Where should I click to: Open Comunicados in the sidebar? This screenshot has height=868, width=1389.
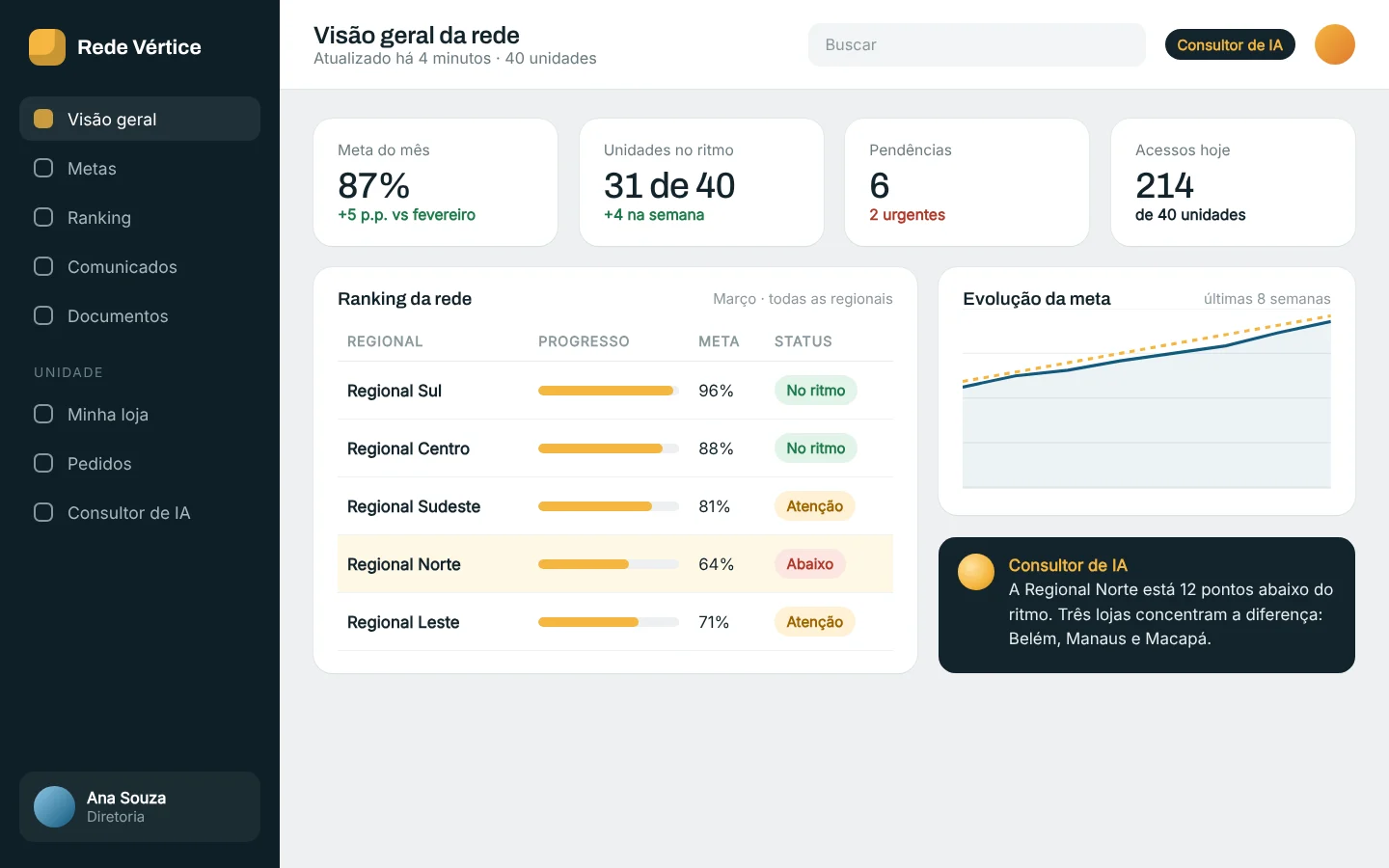[140, 266]
